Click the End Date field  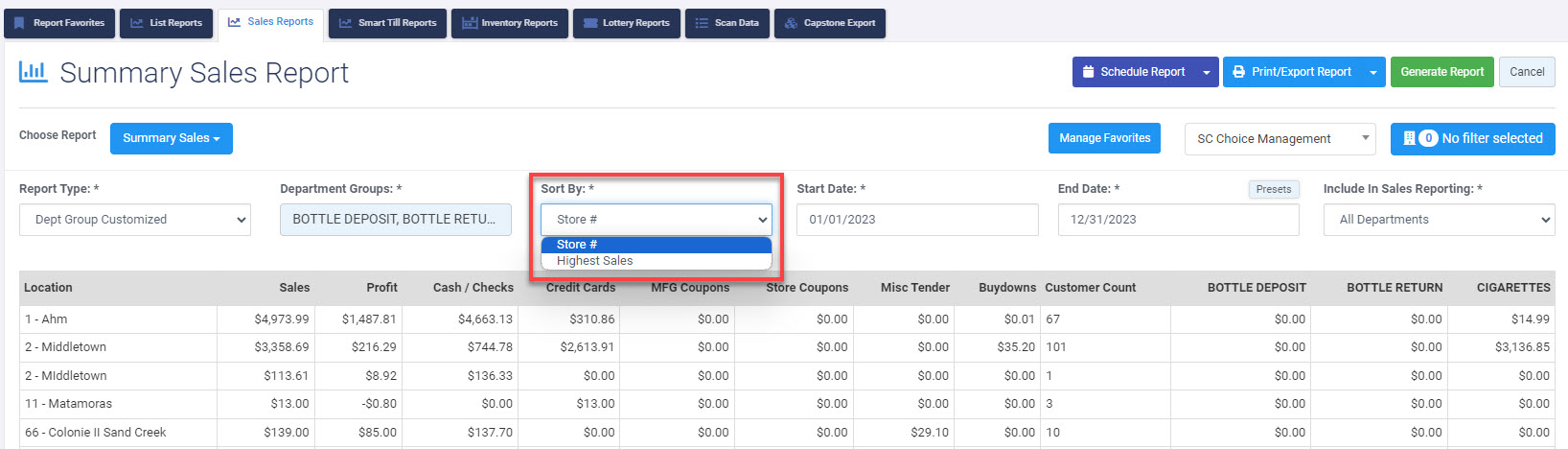pyautogui.click(x=1178, y=220)
